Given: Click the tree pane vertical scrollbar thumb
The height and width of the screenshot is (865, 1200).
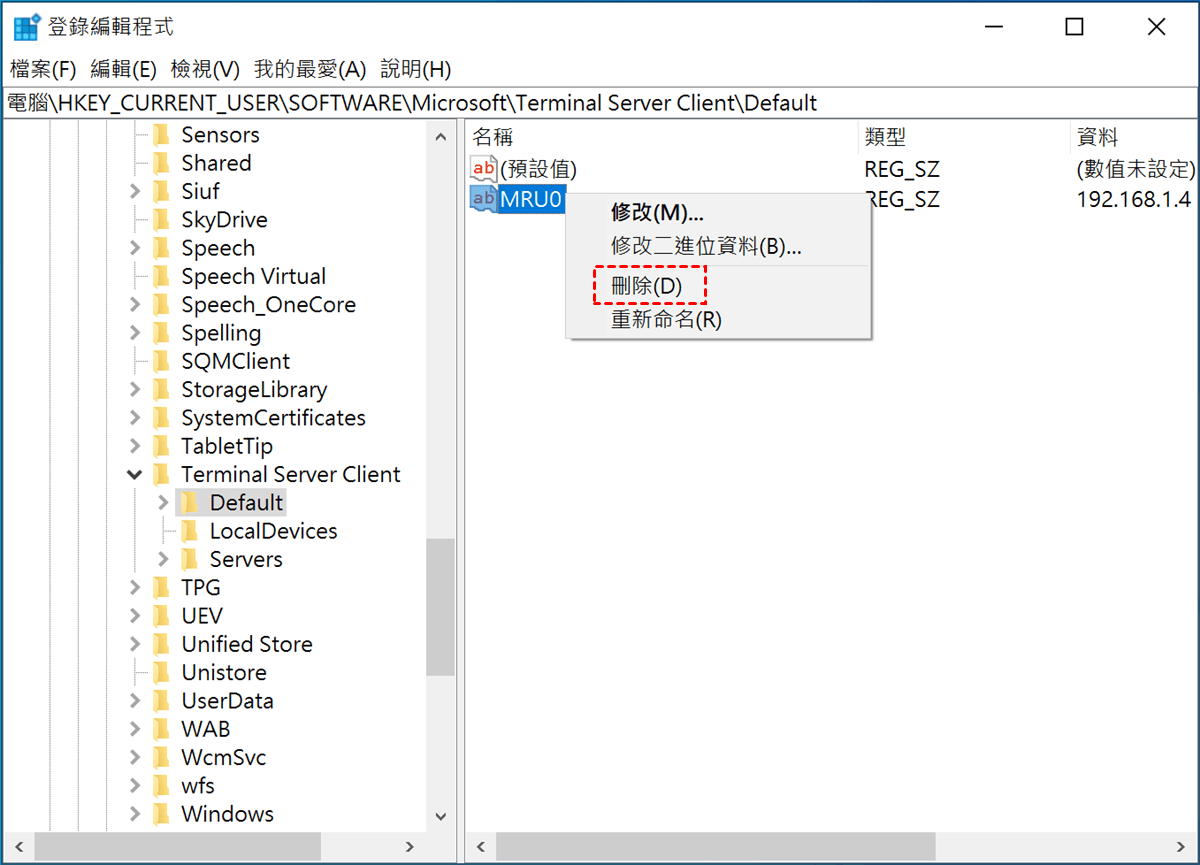Looking at the screenshot, I should [440, 607].
